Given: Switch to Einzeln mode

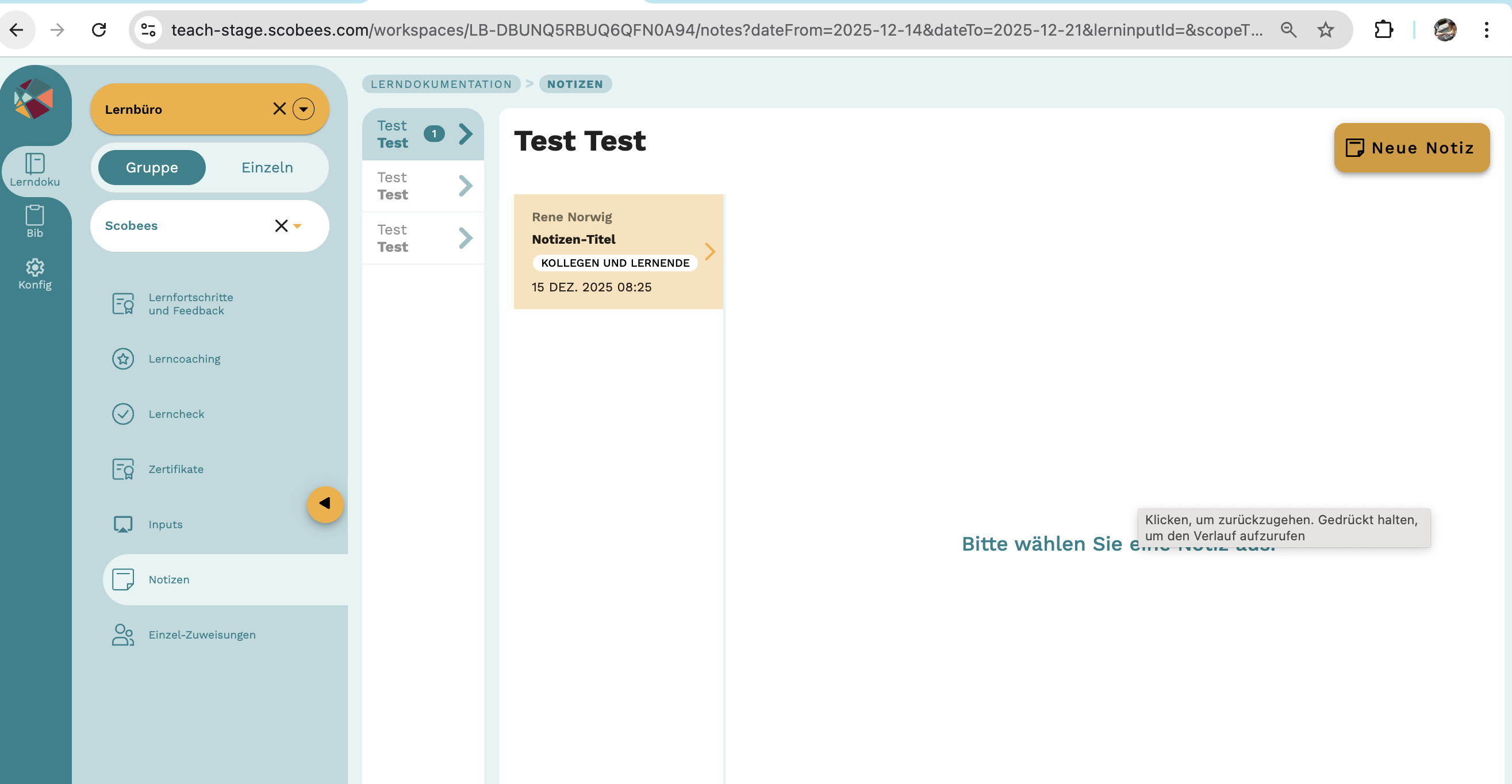Looking at the screenshot, I should point(267,167).
